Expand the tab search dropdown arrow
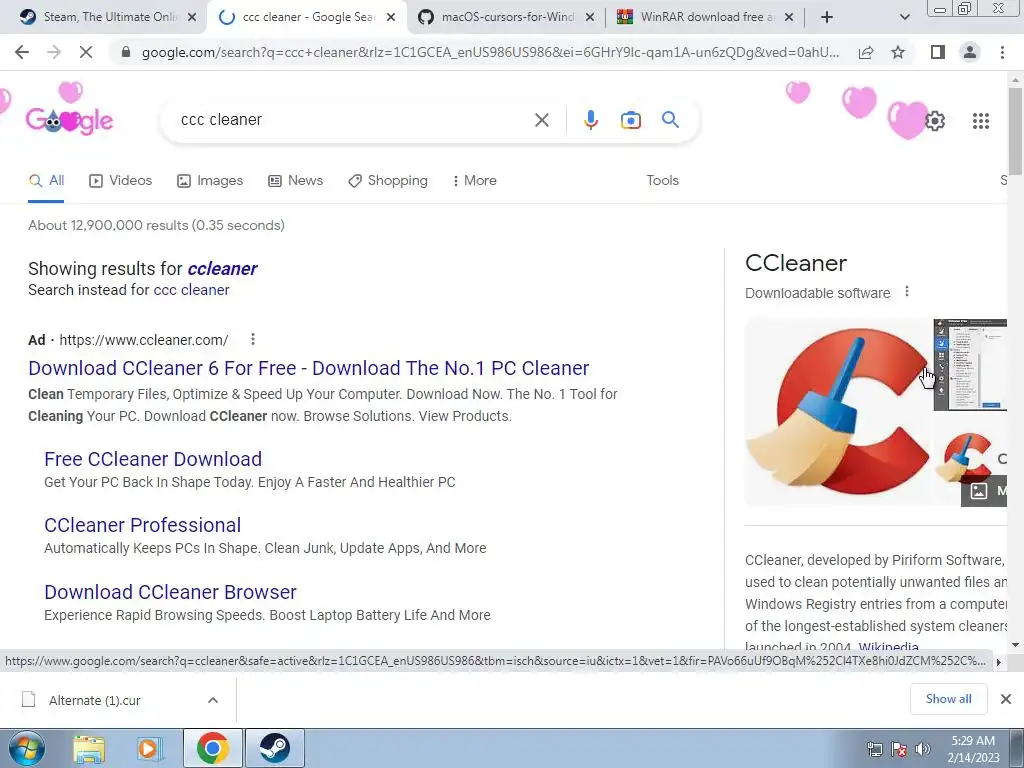 (x=904, y=18)
